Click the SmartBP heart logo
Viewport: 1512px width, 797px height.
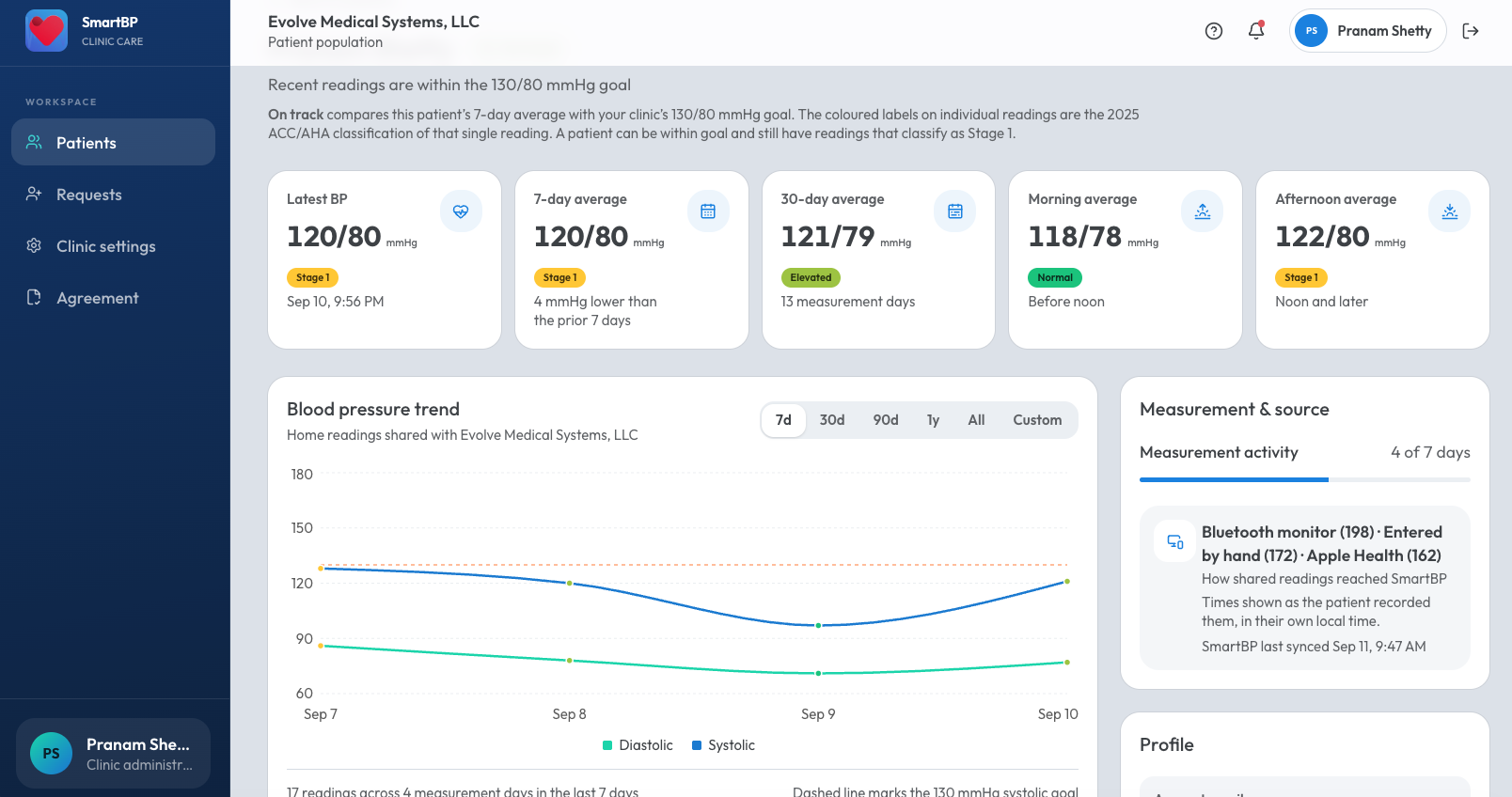click(x=46, y=31)
